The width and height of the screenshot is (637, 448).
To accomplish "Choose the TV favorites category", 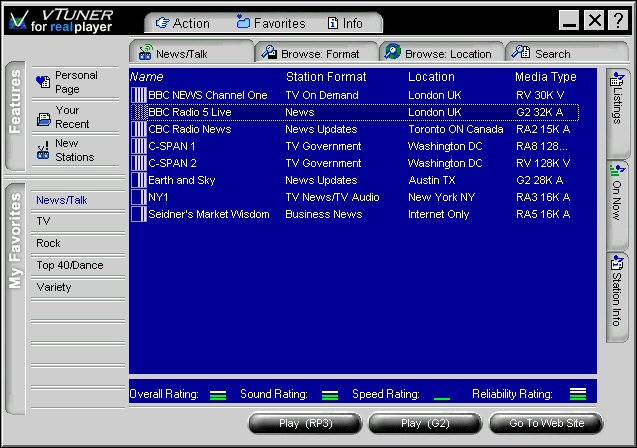I will pos(43,221).
